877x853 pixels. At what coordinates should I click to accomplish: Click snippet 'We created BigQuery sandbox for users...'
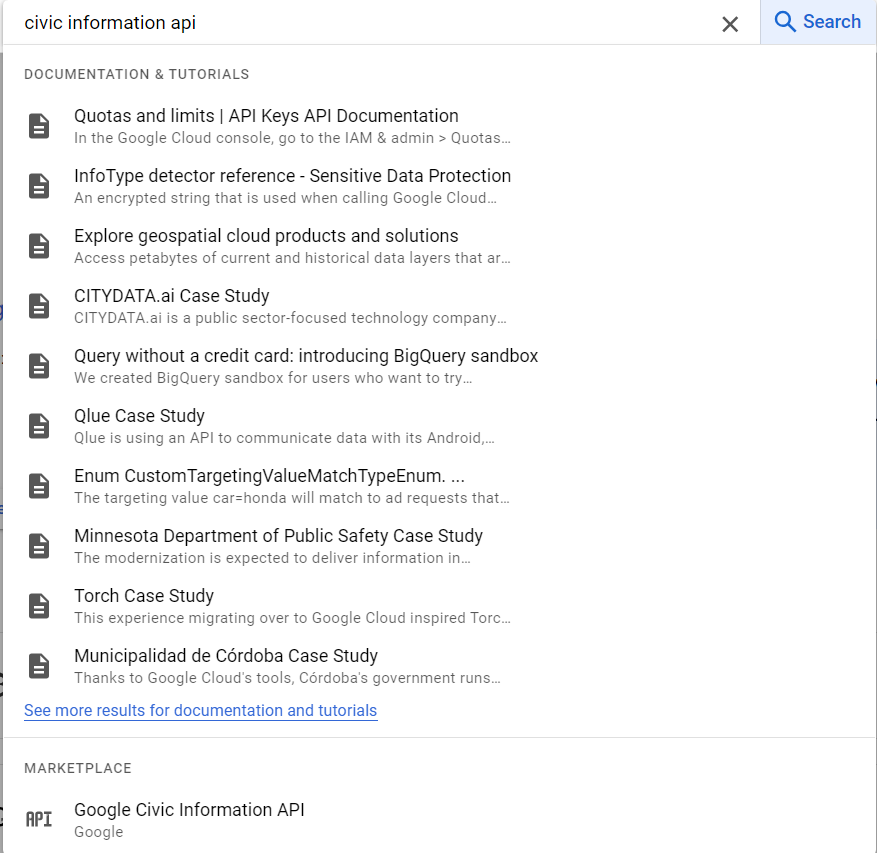273,378
